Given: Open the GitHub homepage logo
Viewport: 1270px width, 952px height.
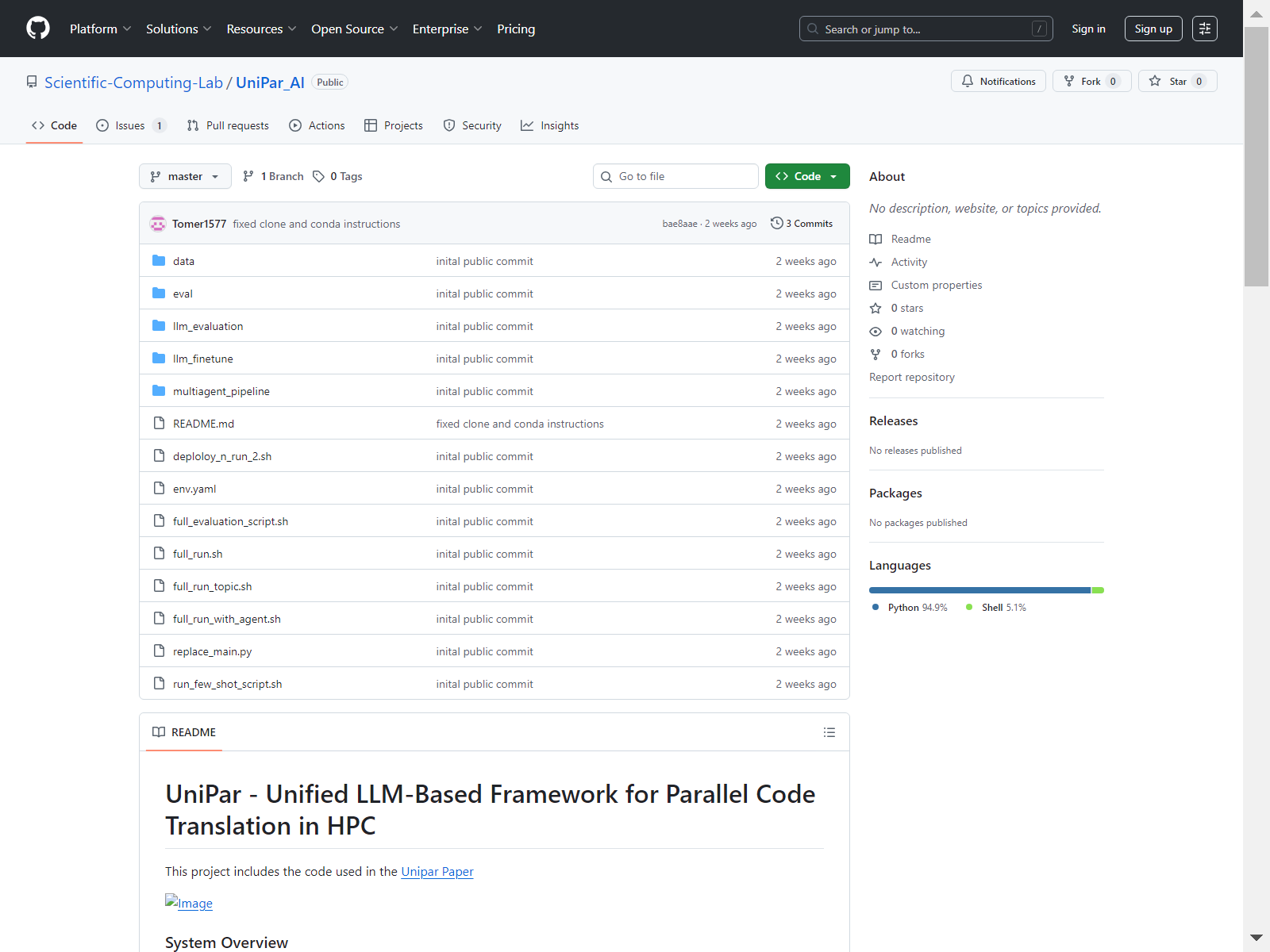Looking at the screenshot, I should [x=38, y=29].
